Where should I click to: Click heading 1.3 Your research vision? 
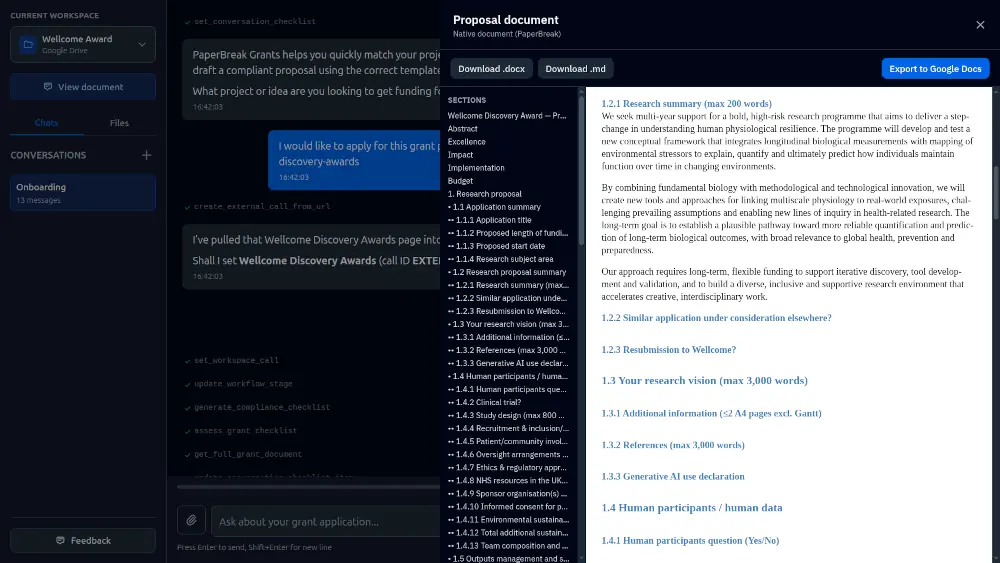[x=704, y=381]
